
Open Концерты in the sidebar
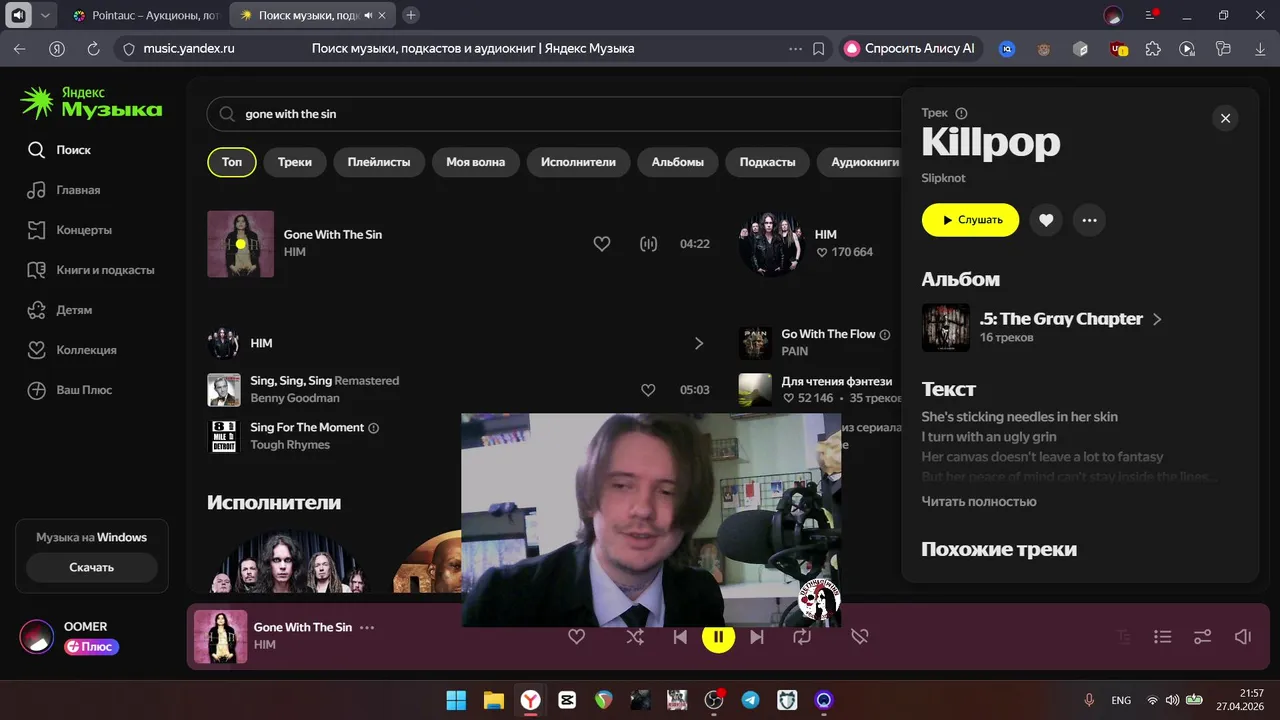point(70,230)
